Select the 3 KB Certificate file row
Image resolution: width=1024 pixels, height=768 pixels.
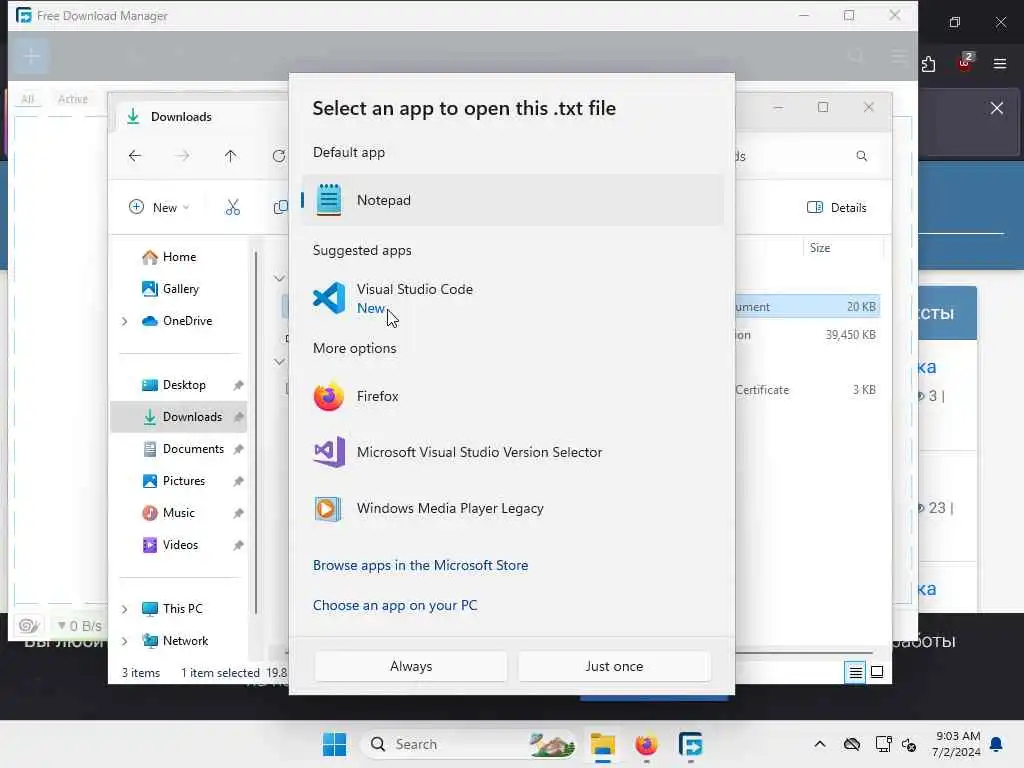(808, 390)
